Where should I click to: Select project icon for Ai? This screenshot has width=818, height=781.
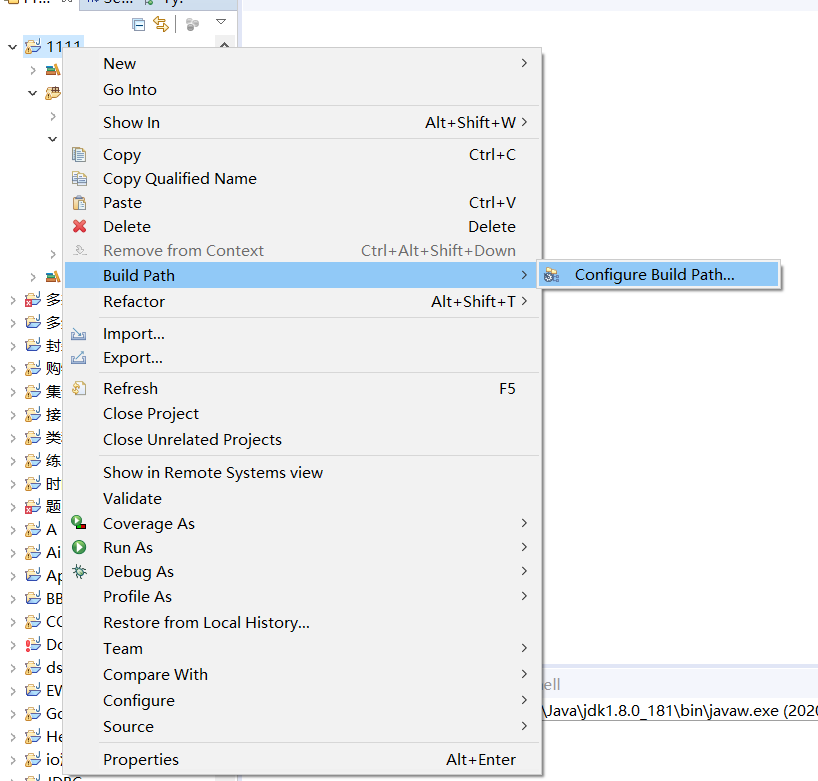pos(33,552)
